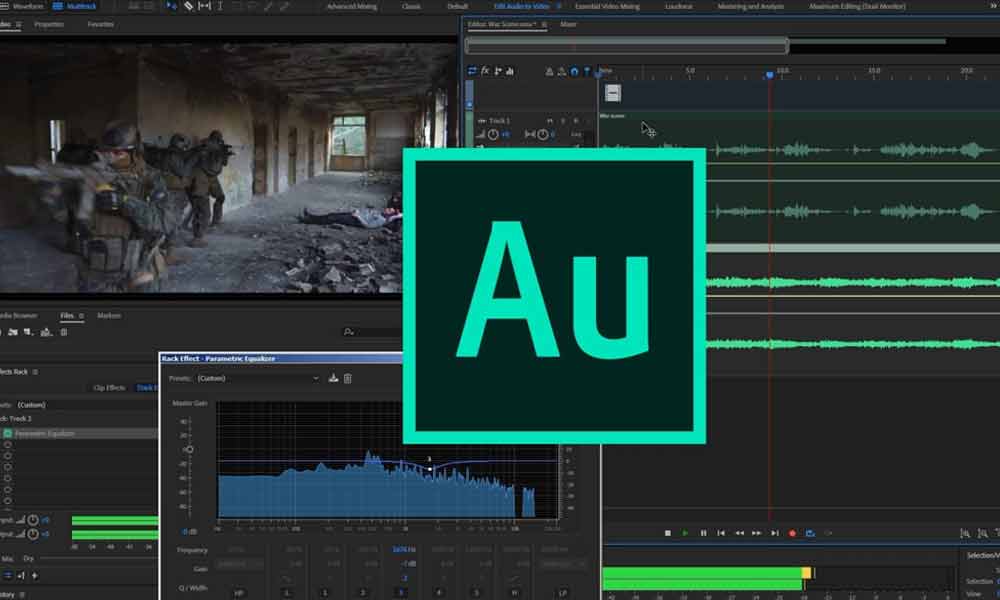Enable the HP high-pass band button
Screen dimensions: 1000x600
pos(239,593)
